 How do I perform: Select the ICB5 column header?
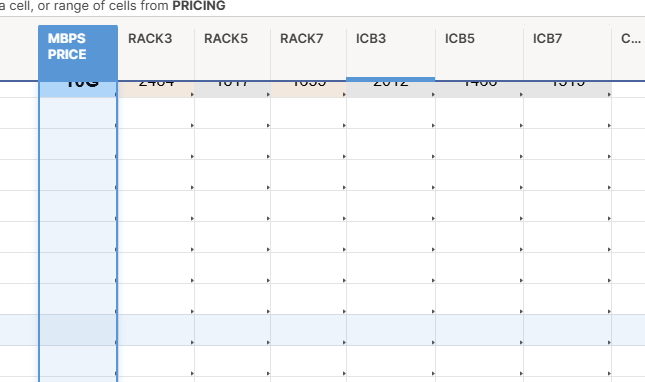[x=479, y=53]
